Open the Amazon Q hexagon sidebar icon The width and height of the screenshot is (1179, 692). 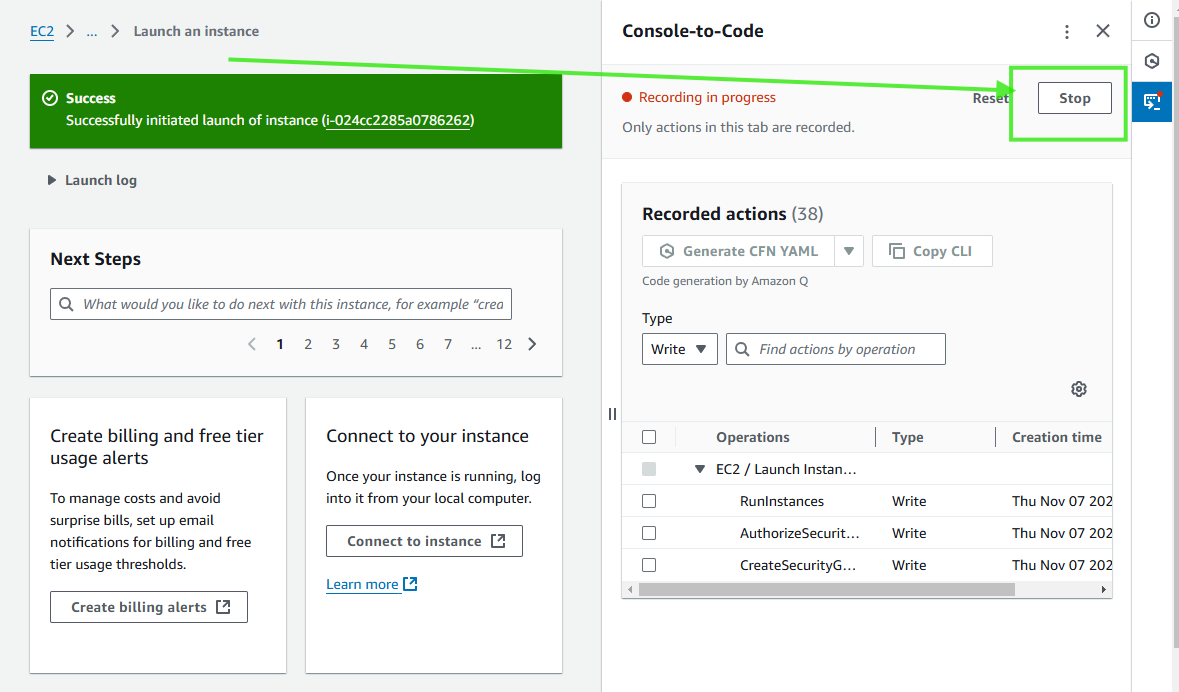coord(1152,61)
